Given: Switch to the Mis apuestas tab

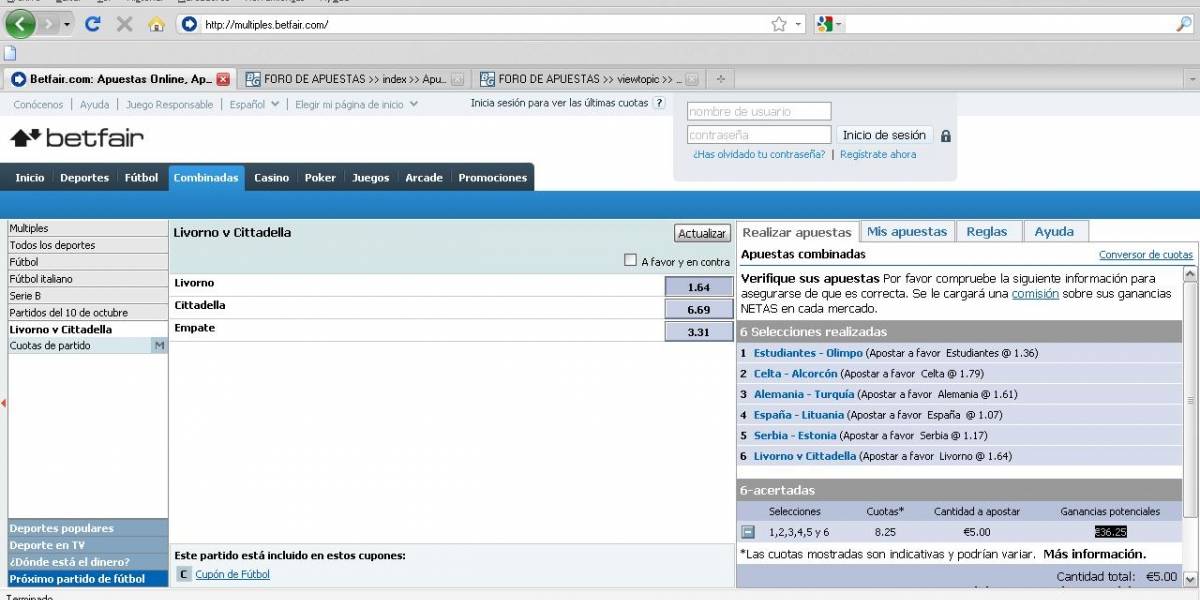Looking at the screenshot, I should (x=907, y=231).
